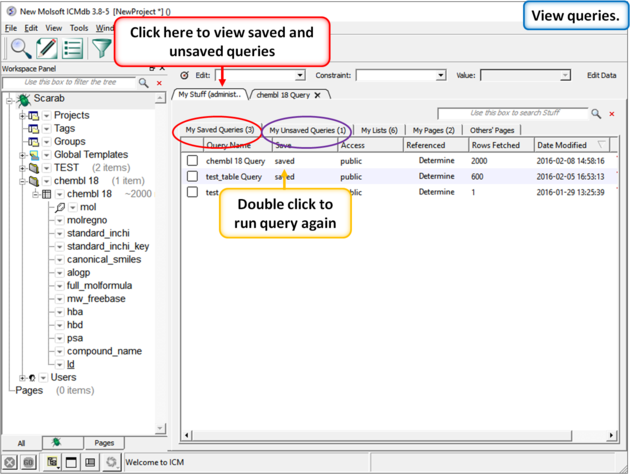Image resolution: width=630 pixels, height=474 pixels.
Task: Click the Edit Data button
Action: click(601, 75)
